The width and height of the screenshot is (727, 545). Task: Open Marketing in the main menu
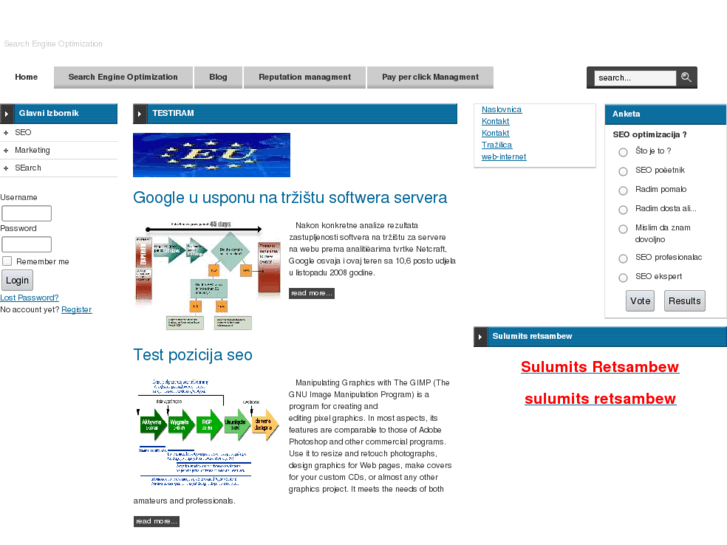[32, 150]
